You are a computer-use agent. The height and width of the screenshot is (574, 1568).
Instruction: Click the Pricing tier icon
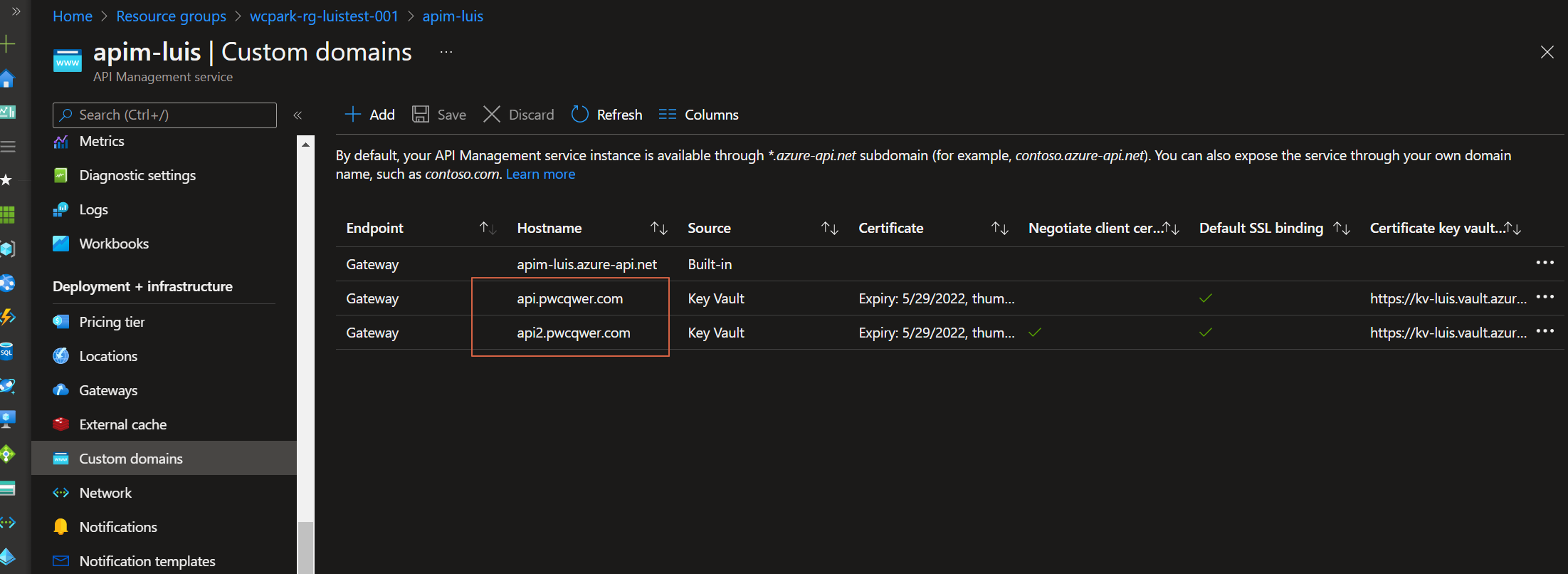tap(61, 322)
